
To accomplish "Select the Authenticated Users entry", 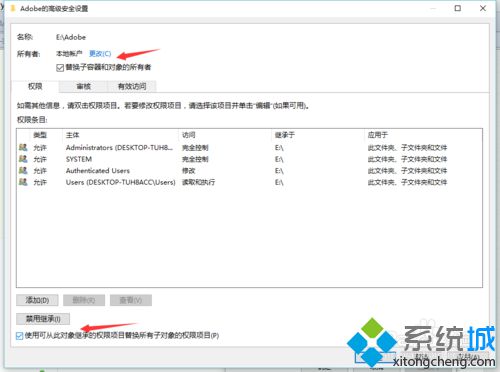I will tap(98, 171).
